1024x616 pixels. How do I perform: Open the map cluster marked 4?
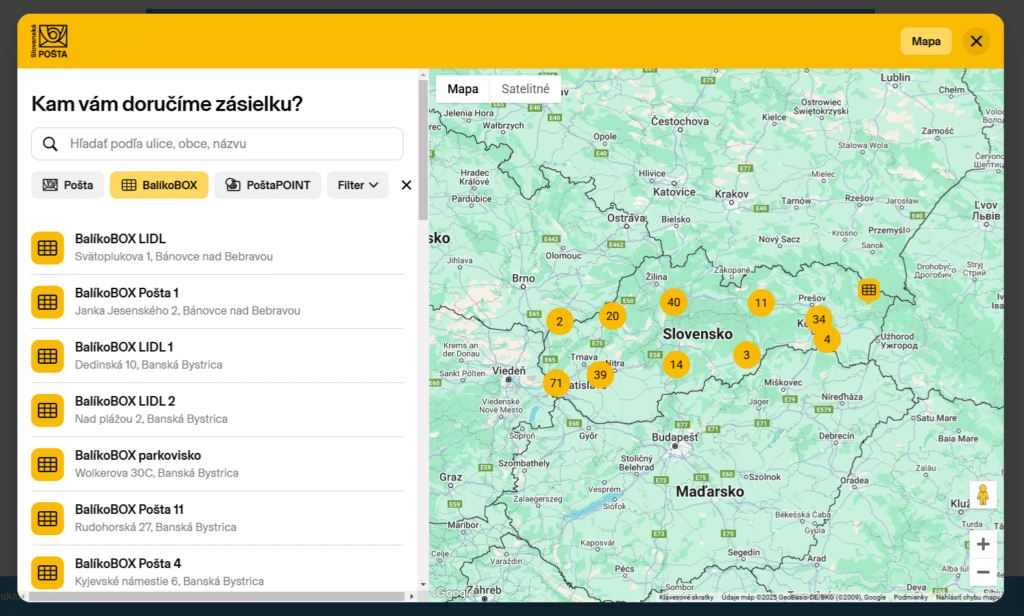[x=827, y=339]
